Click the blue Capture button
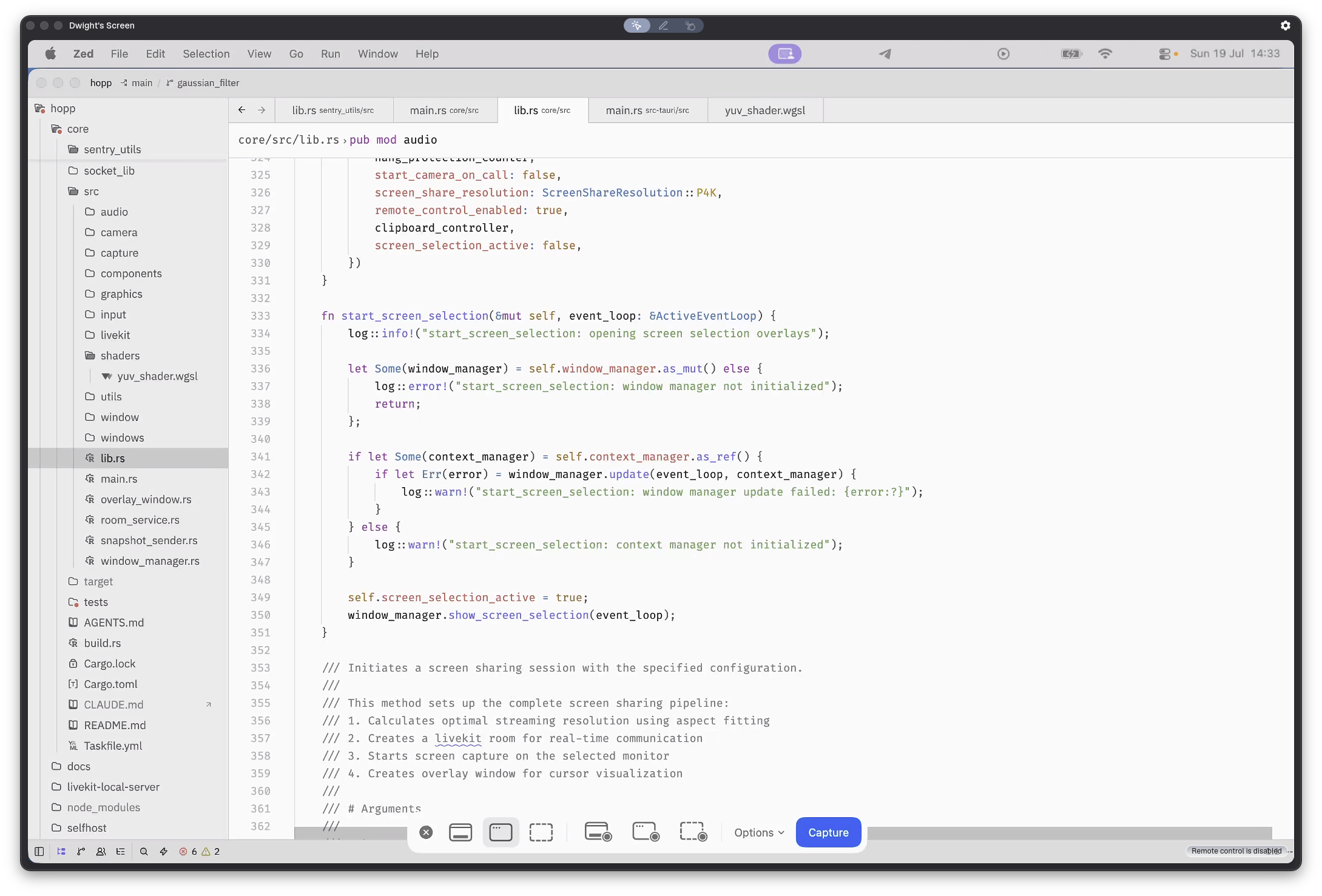This screenshot has height=896, width=1322. [828, 832]
